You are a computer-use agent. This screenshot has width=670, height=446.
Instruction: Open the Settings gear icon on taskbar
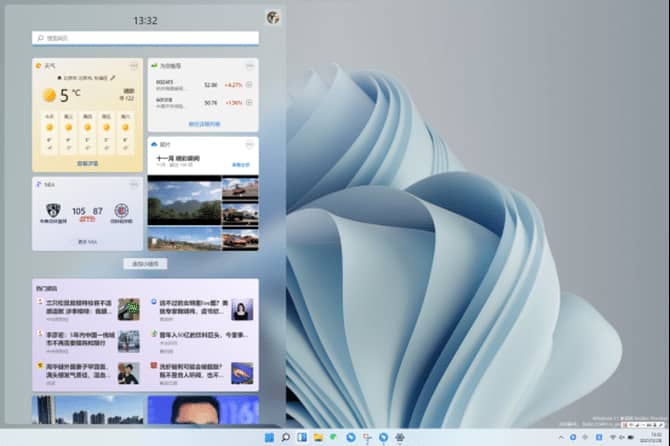click(399, 437)
